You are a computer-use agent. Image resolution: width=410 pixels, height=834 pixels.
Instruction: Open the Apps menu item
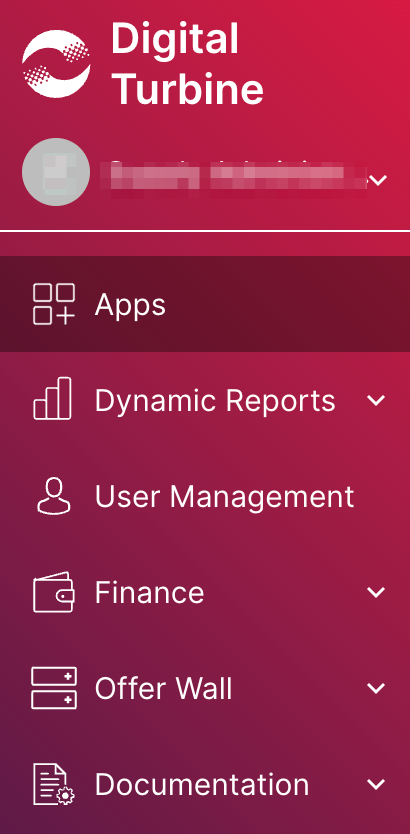[x=205, y=304]
